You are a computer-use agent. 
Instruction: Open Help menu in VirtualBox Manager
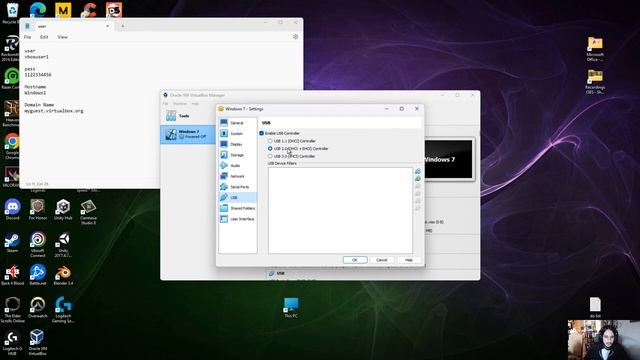point(195,104)
